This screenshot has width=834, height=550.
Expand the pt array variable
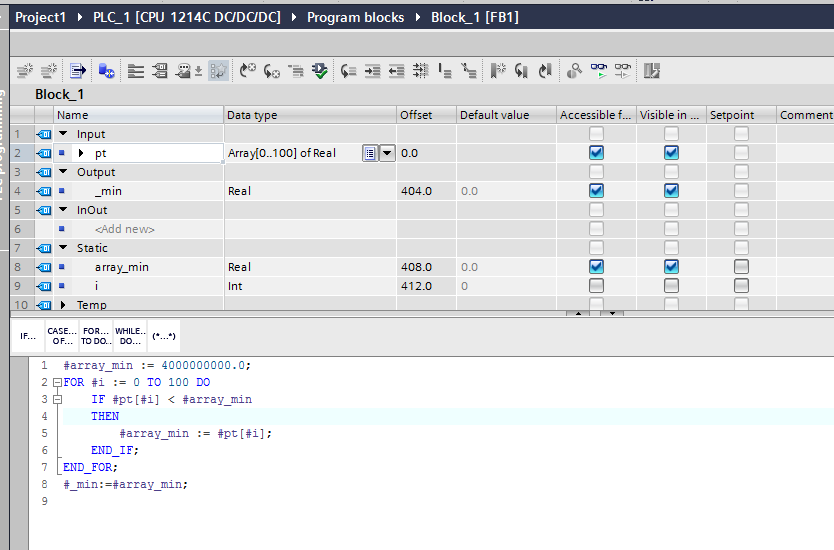tap(81, 153)
